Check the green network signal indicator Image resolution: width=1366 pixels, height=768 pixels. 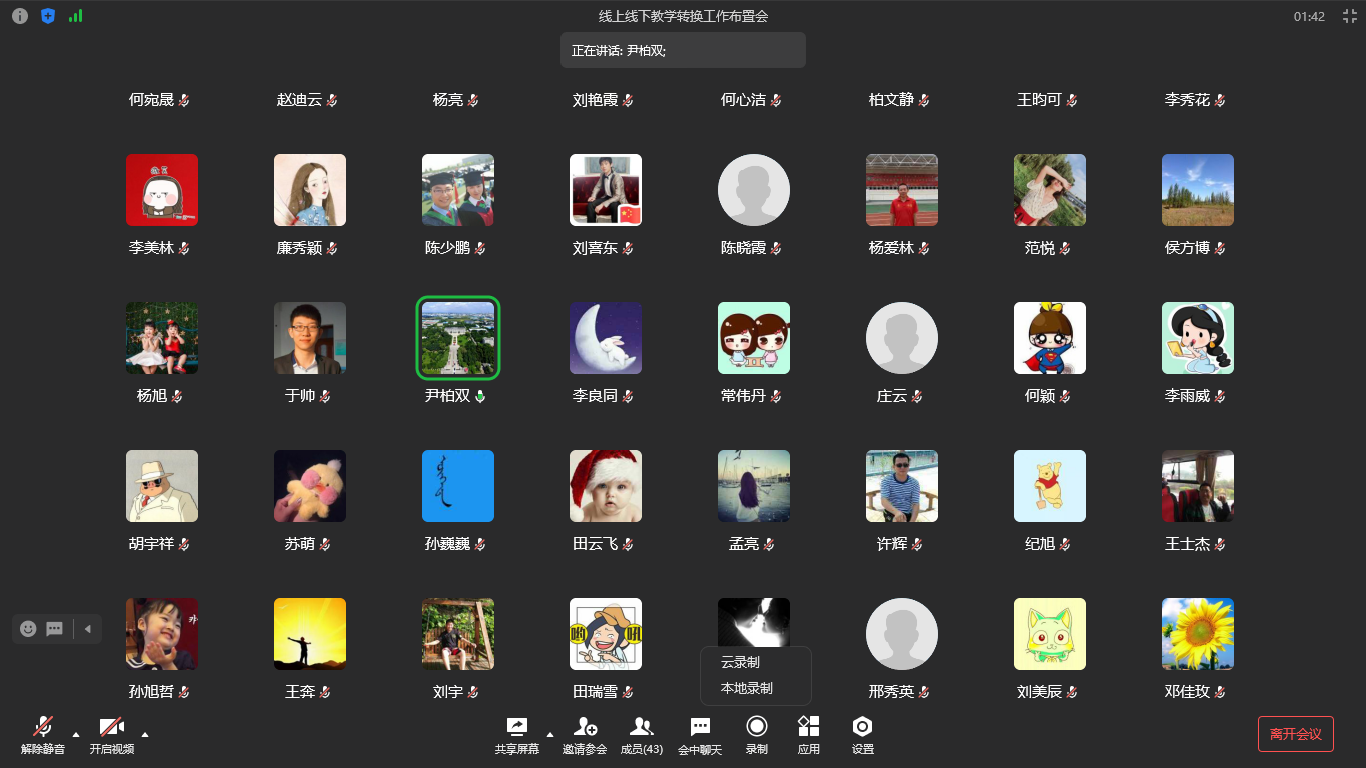click(x=76, y=16)
